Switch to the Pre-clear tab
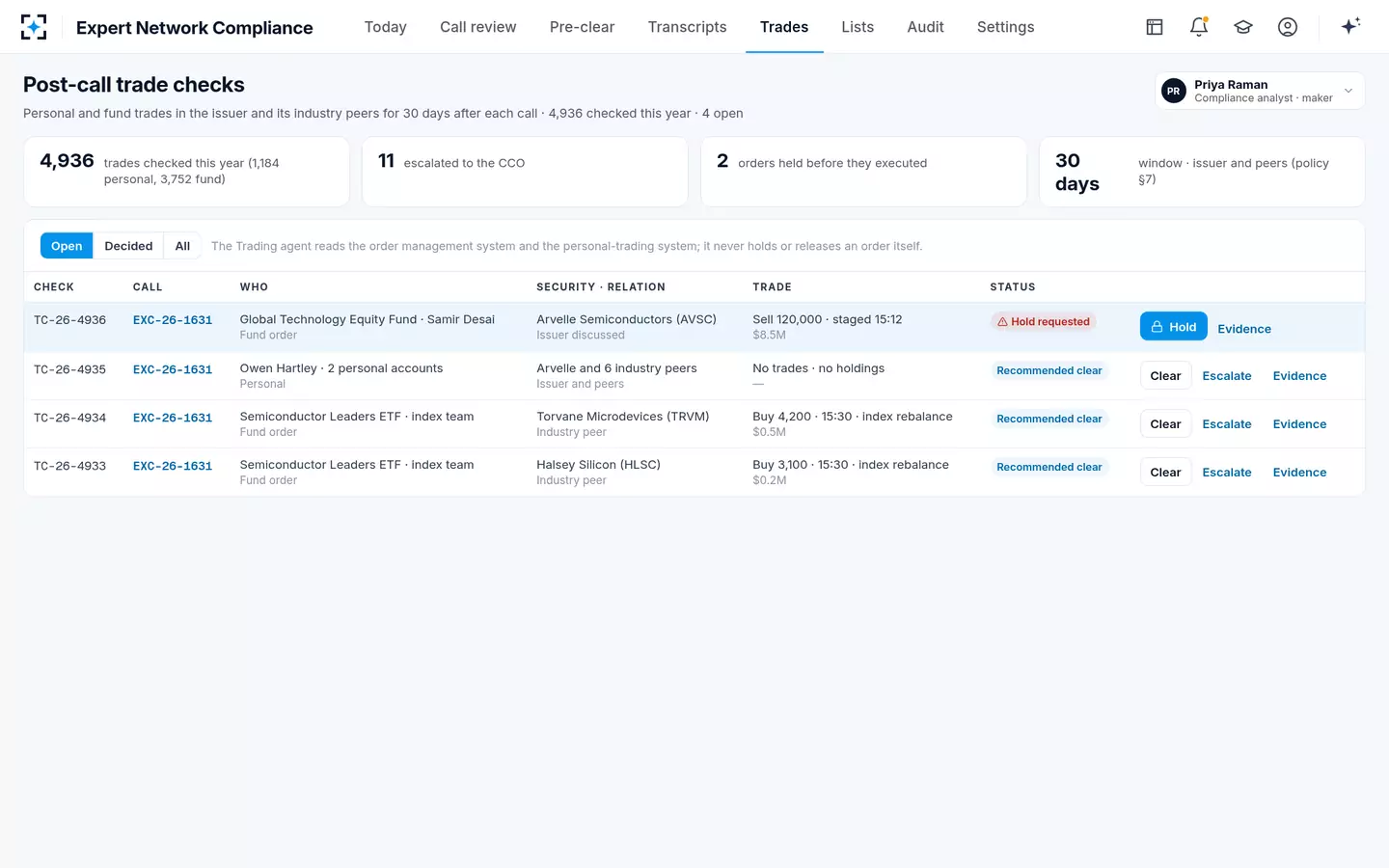Viewport: 1389px width, 868px height. pyautogui.click(x=582, y=27)
